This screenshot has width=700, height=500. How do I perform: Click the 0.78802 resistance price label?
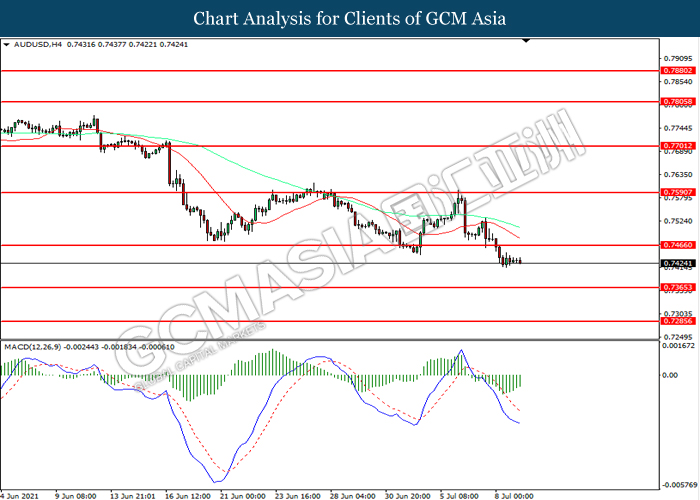(x=678, y=71)
